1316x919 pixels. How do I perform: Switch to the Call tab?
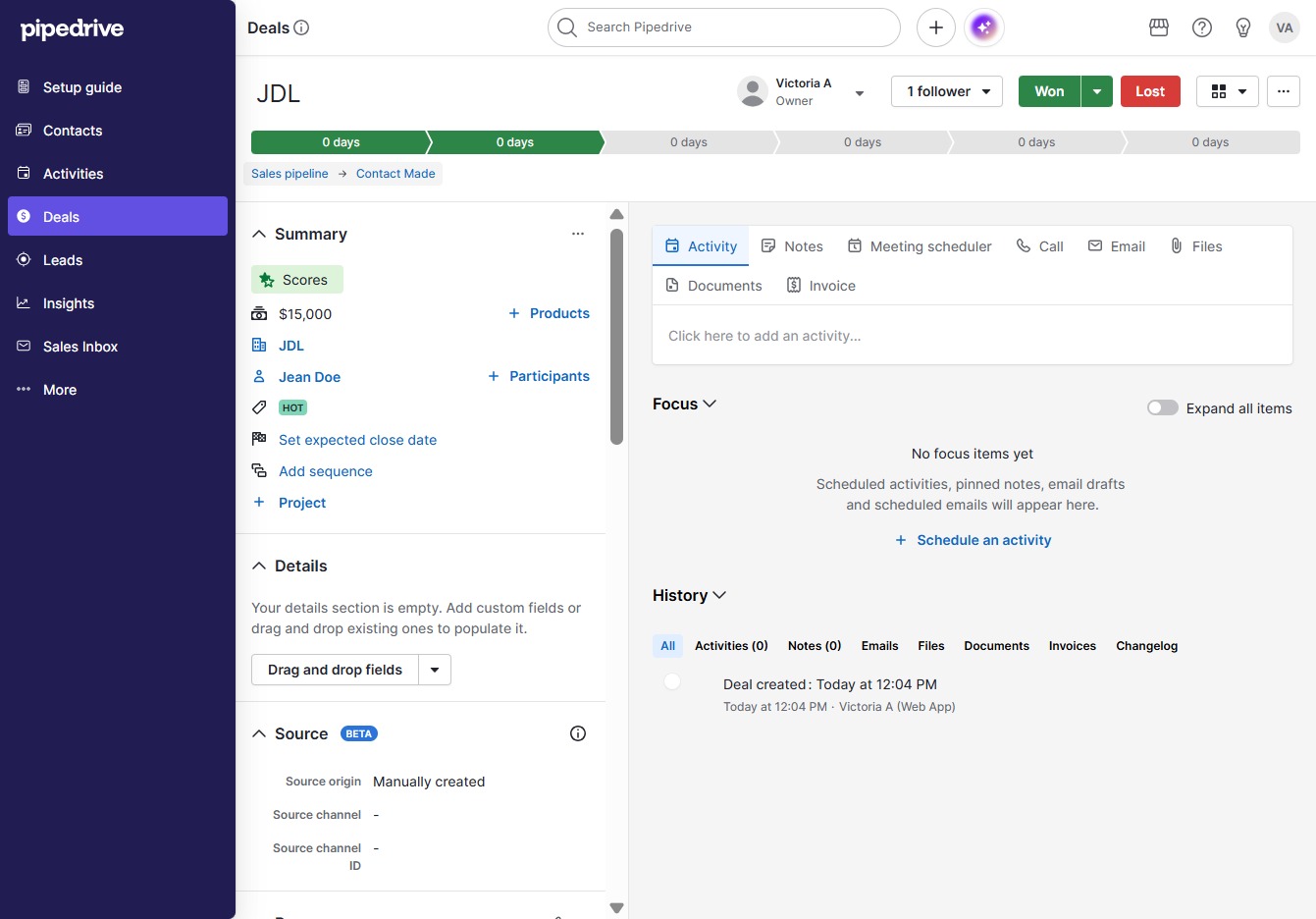pos(1039,246)
